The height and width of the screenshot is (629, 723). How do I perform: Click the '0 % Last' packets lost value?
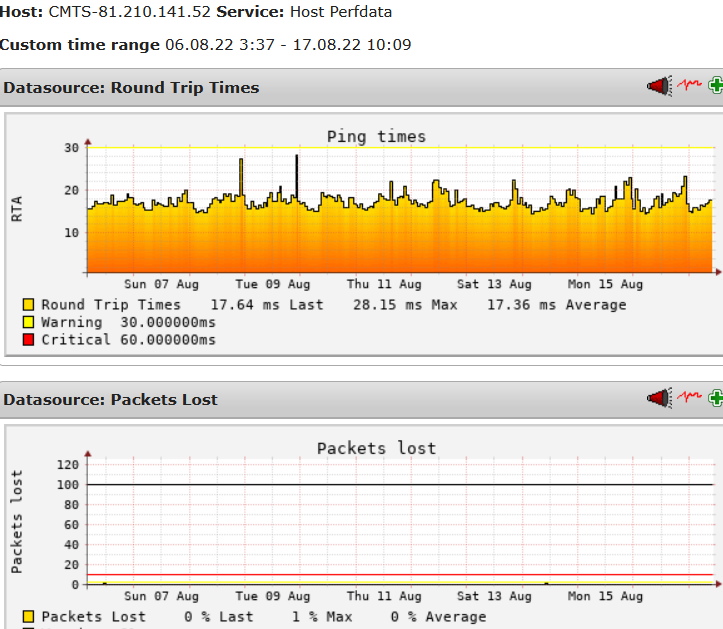(219, 617)
